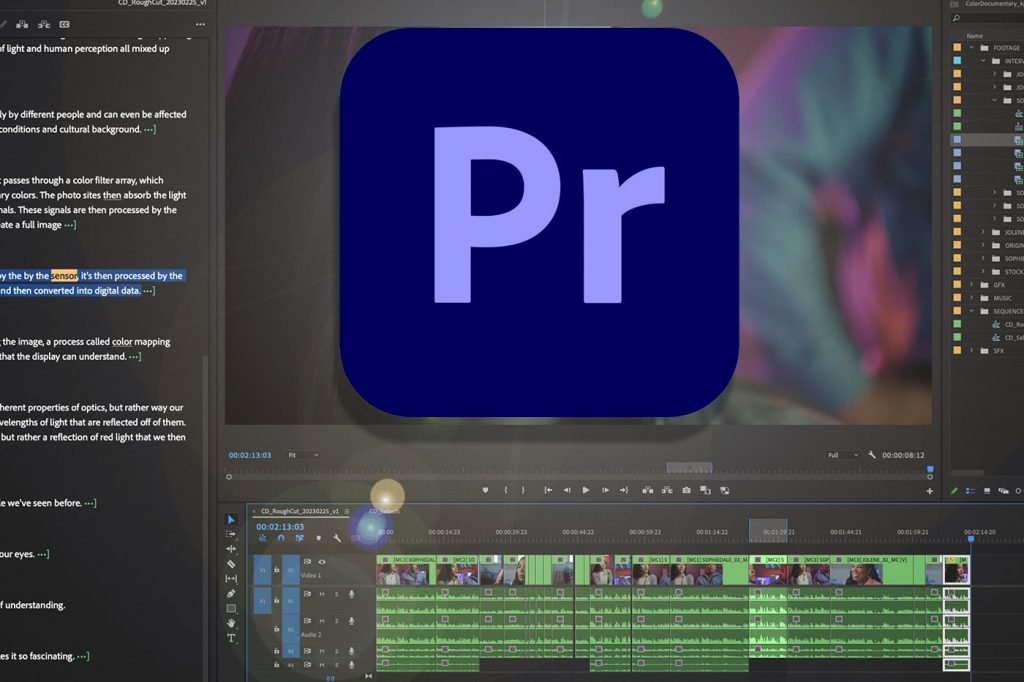The image size is (1024, 682).
Task: Open the wrench settings in Program Monitor
Action: (x=872, y=455)
